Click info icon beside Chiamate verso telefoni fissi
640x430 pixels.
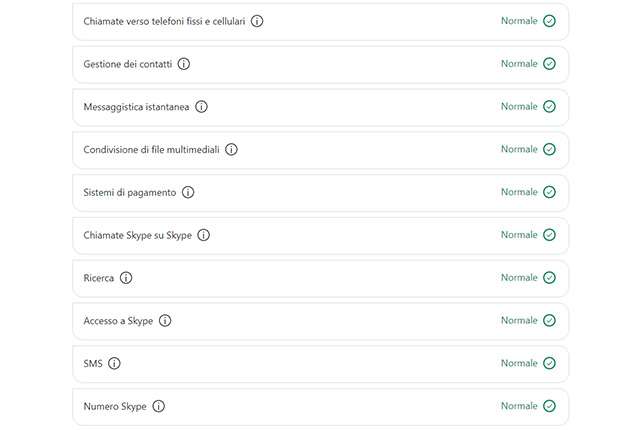tap(257, 21)
